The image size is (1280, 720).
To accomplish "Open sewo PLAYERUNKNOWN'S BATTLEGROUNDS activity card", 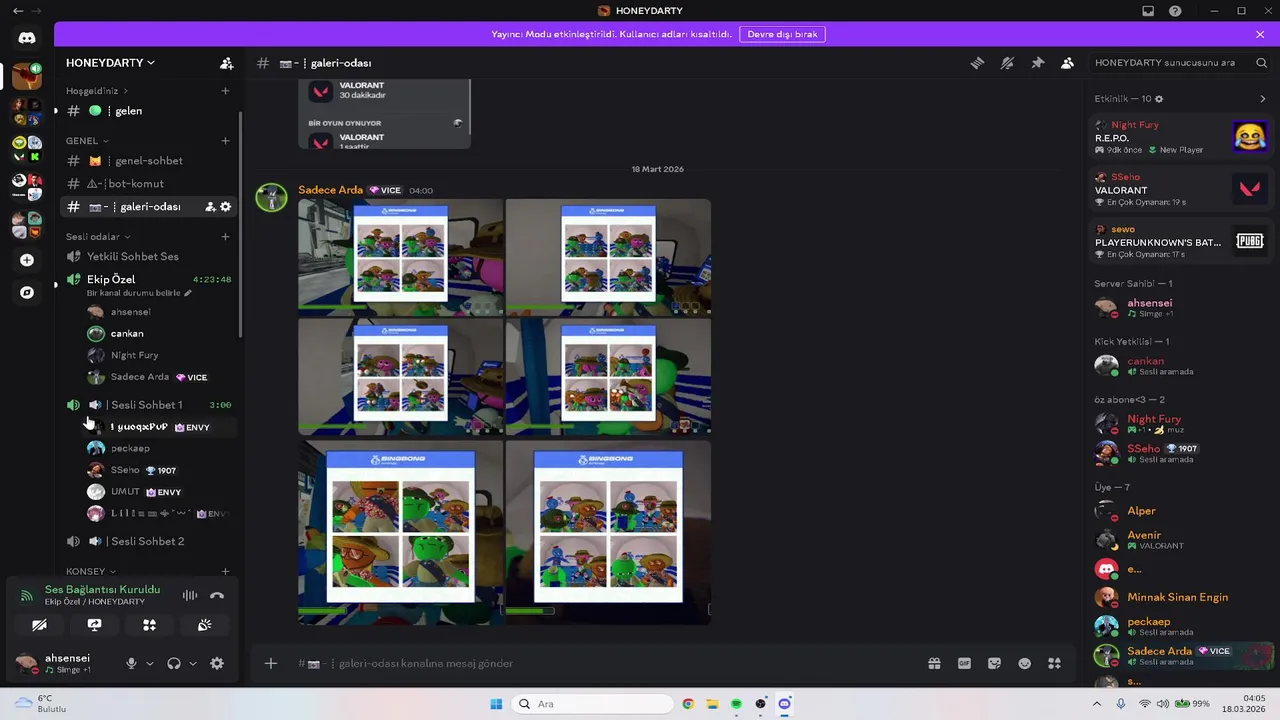I will (1180, 241).
